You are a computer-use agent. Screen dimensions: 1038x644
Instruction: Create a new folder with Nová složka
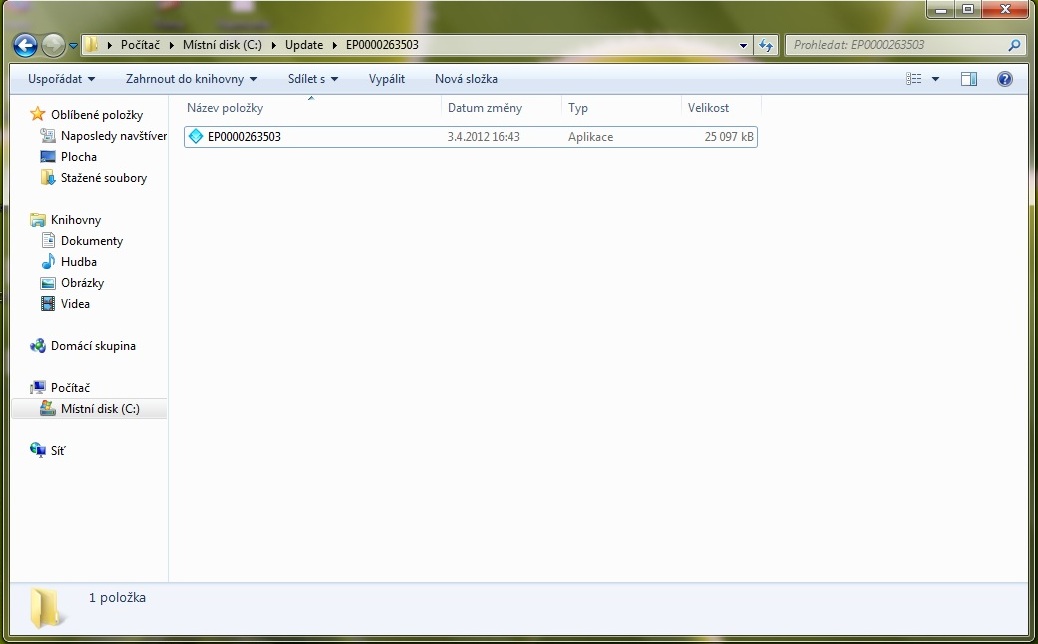(466, 79)
